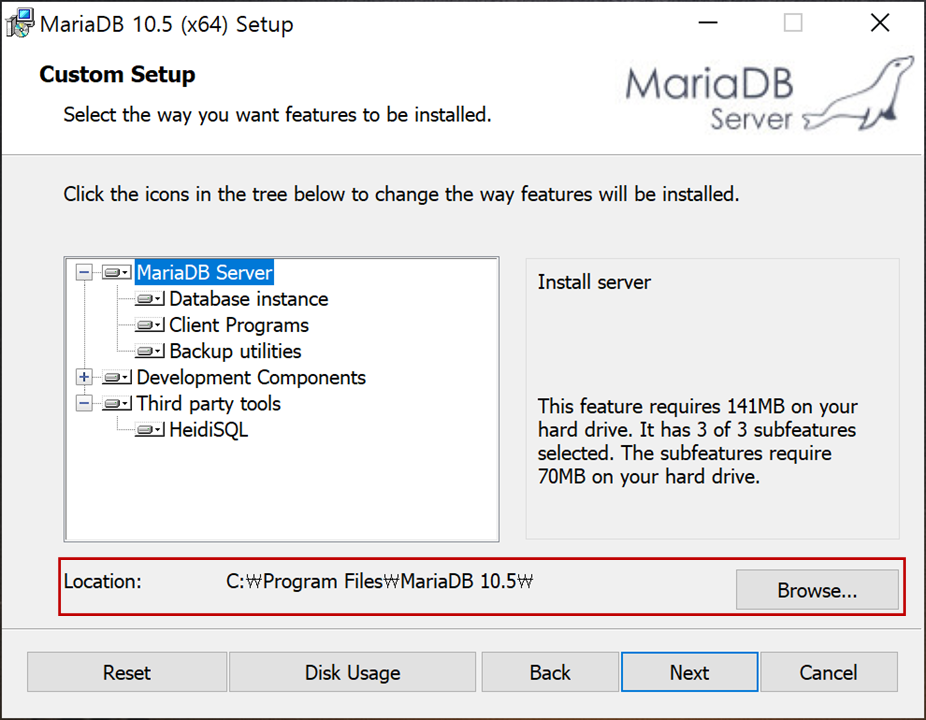The image size is (926, 720).
Task: Go Back to the previous step
Action: coord(550,672)
